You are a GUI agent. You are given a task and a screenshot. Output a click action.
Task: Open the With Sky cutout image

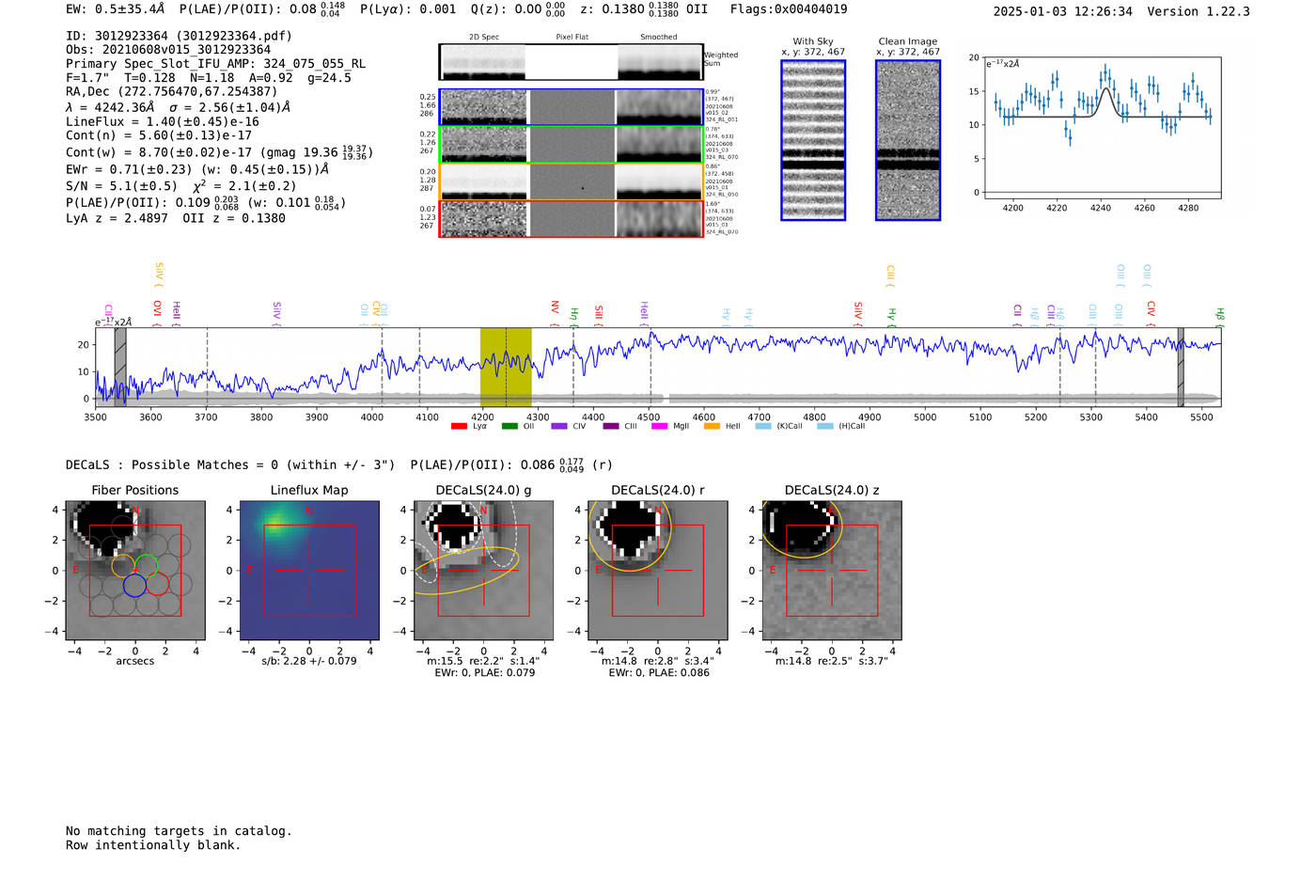tap(813, 140)
